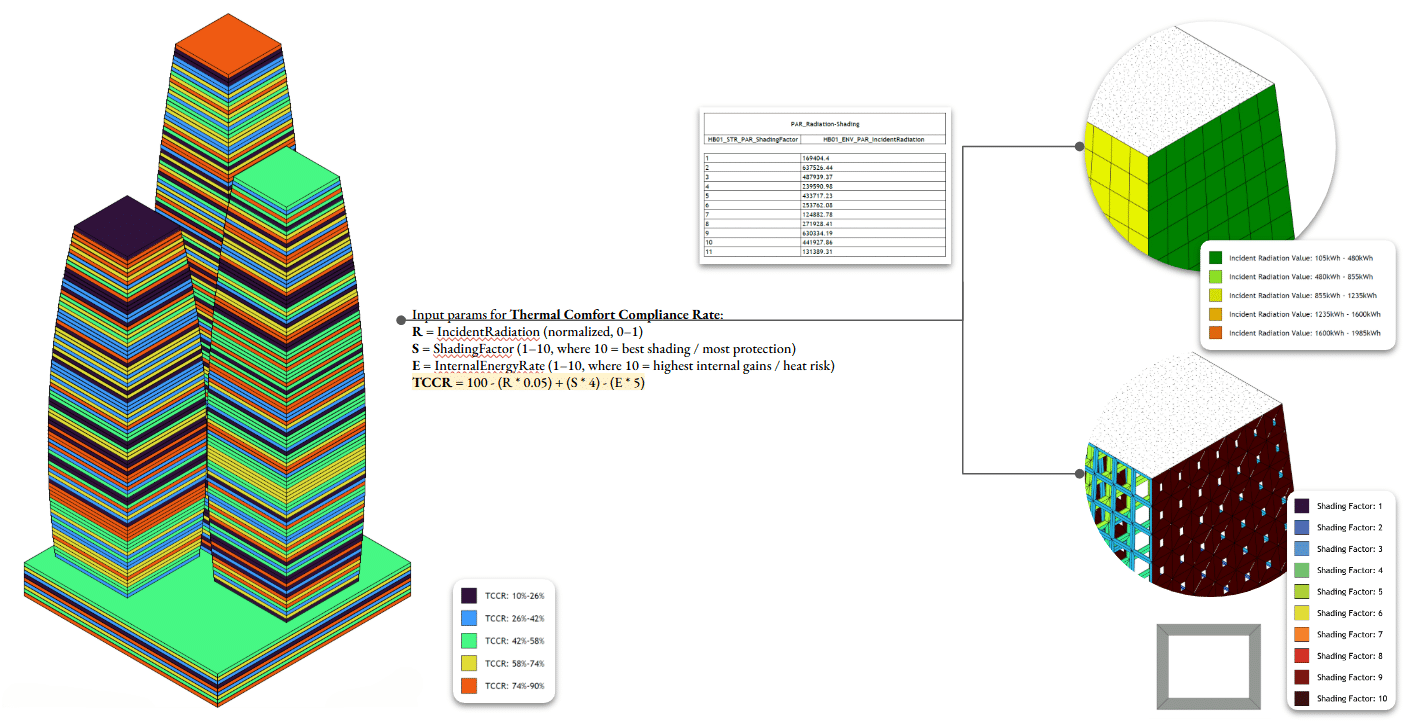Click the orange Shading Factor: 7 swatch
Viewport: 1420px width, 724px height.
tap(1302, 635)
